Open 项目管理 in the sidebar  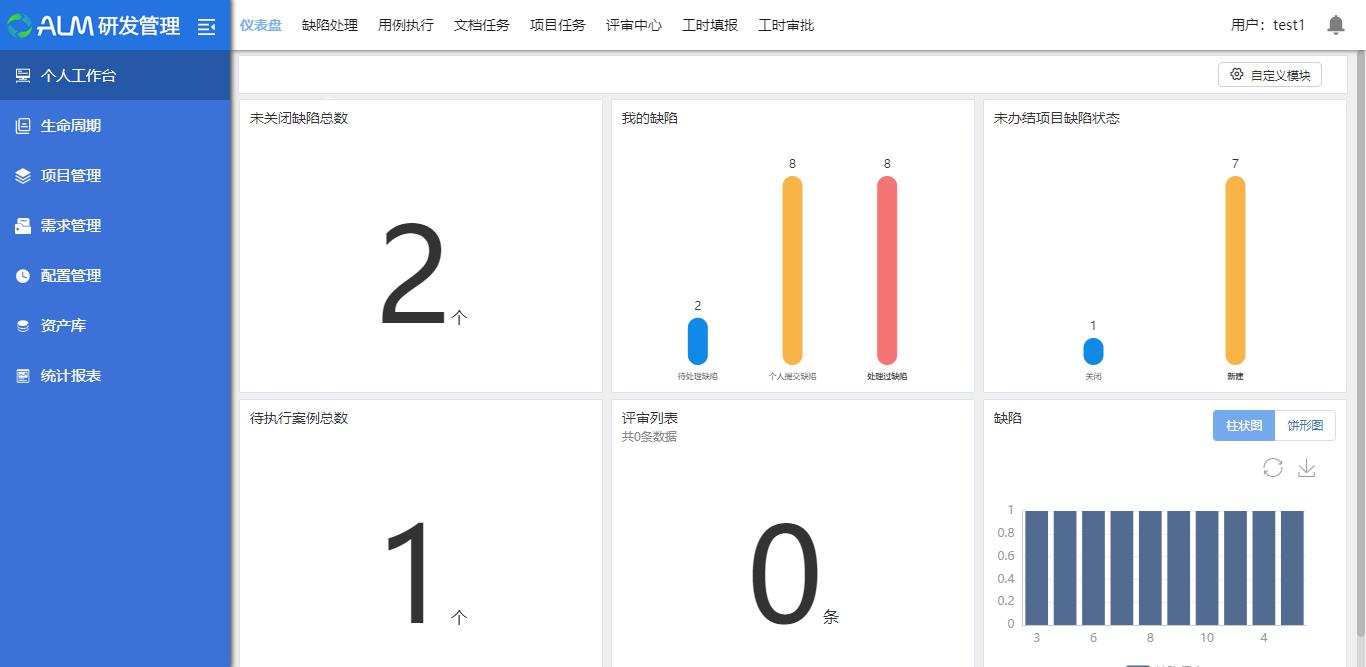pos(73,175)
